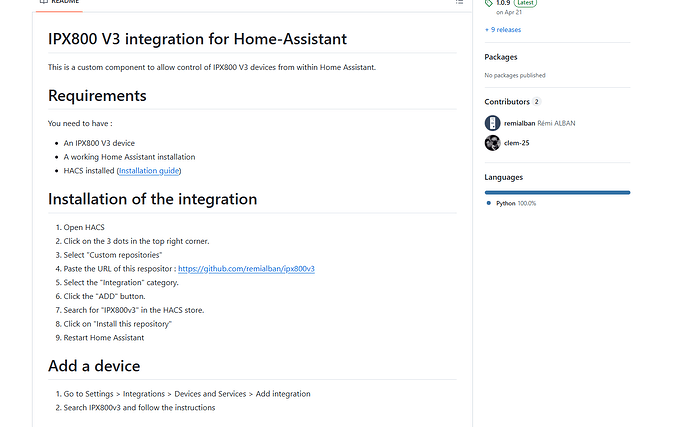
Task: Click the Add a device heading
Action: [94, 366]
